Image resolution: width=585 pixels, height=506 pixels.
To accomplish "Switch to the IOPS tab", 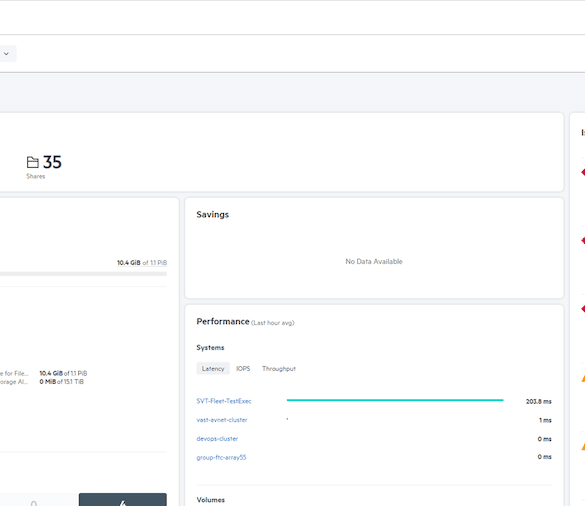I will coord(243,369).
